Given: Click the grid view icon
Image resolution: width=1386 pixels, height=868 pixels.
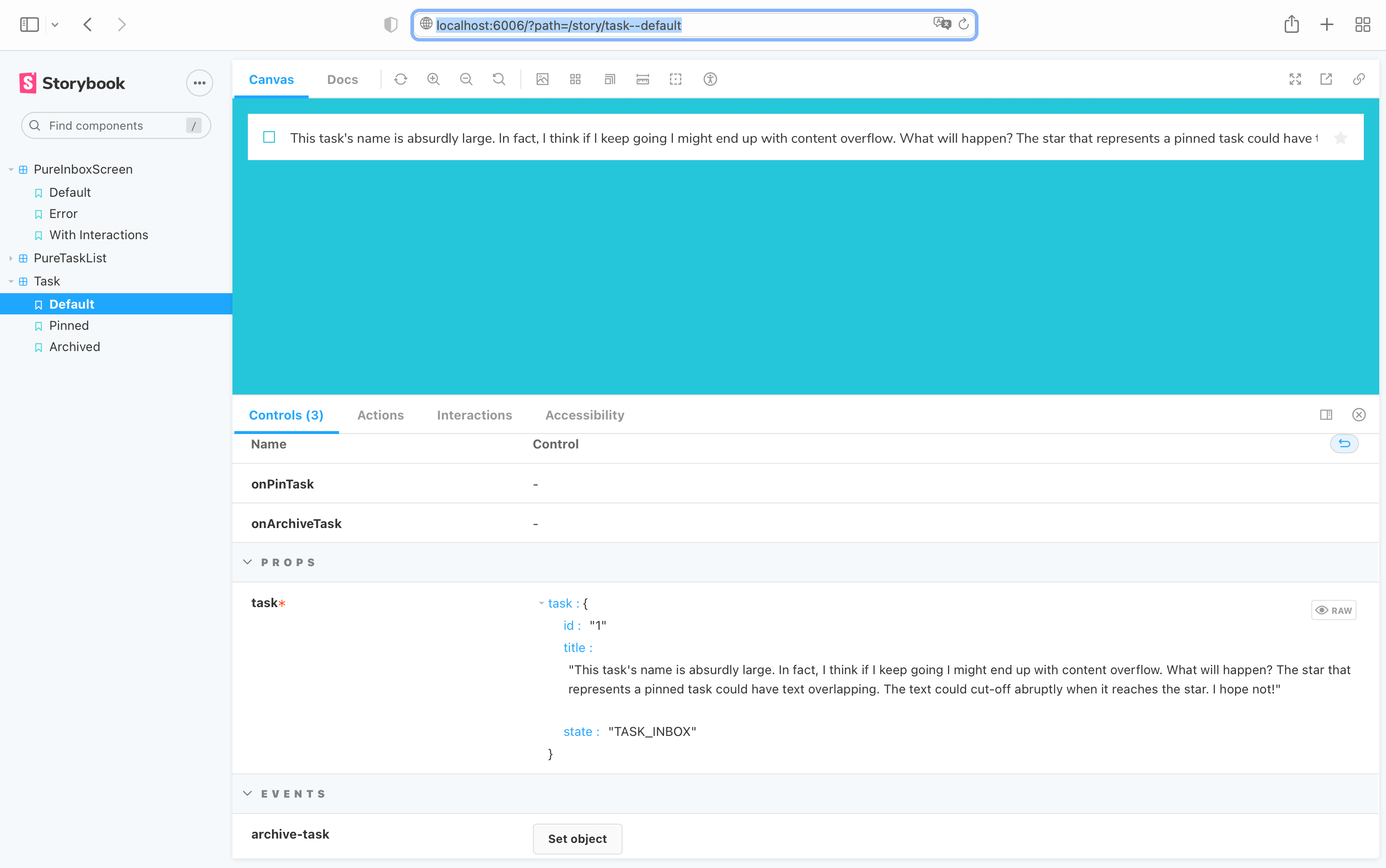Looking at the screenshot, I should (x=575, y=79).
